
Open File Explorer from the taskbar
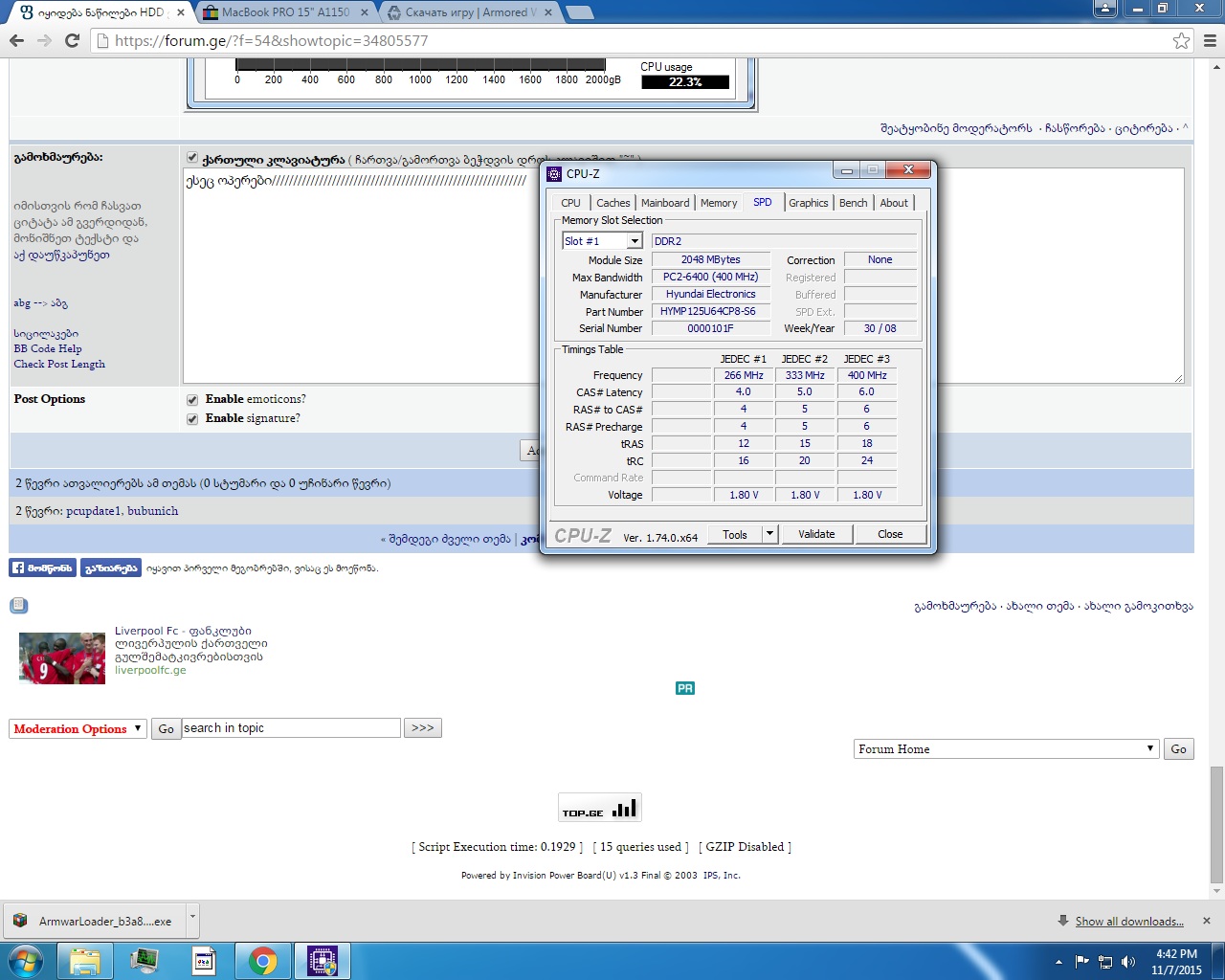tap(85, 961)
